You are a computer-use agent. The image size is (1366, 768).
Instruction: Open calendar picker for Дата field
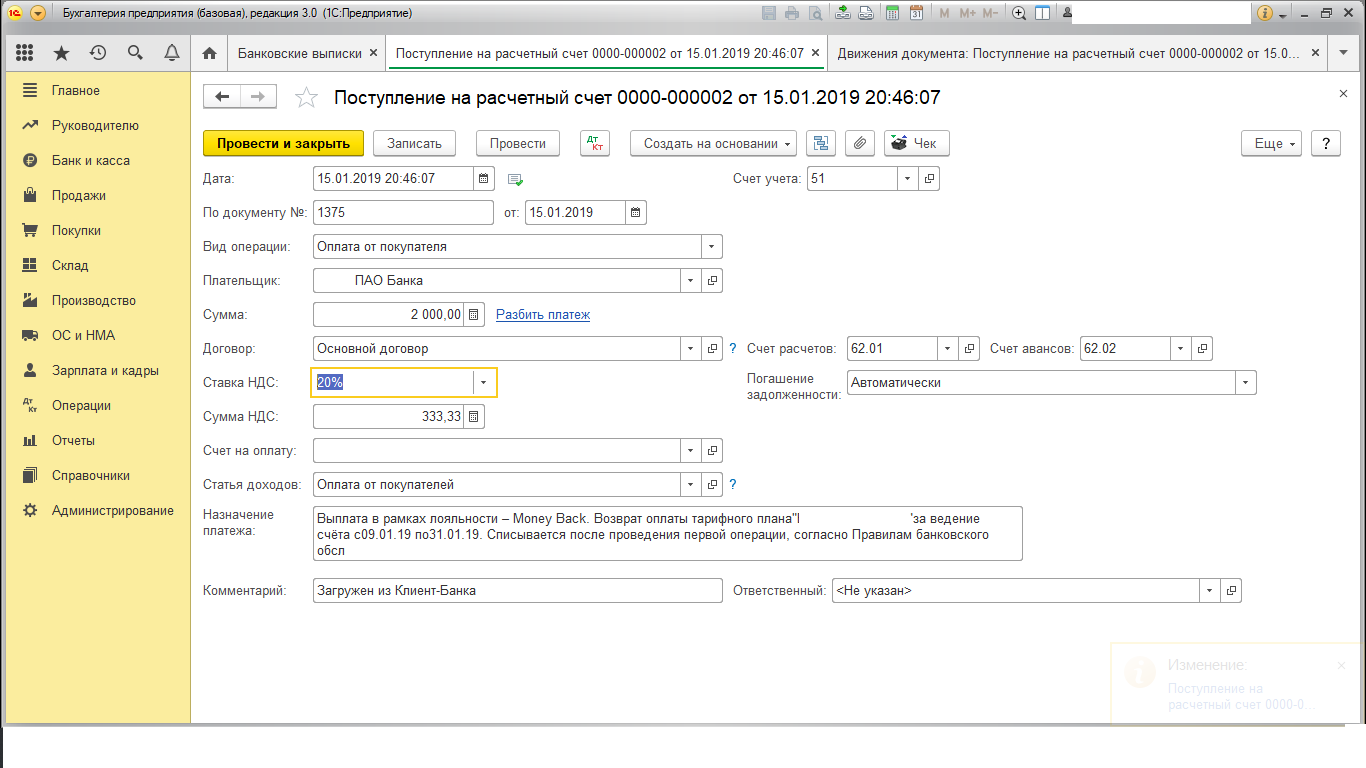click(x=484, y=179)
